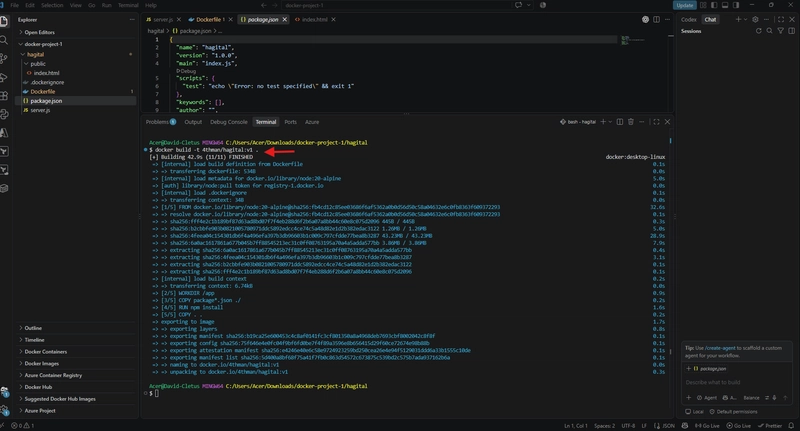800x431 pixels.
Task: Open the editor More Actions ellipsis
Action: tap(667, 19)
